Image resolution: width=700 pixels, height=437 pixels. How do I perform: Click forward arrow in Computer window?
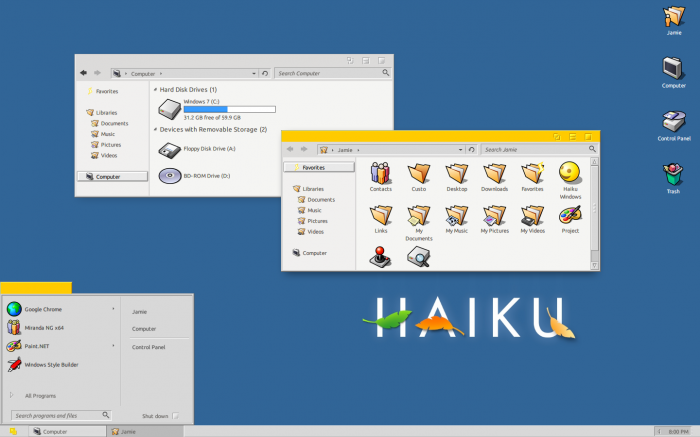pyautogui.click(x=97, y=73)
